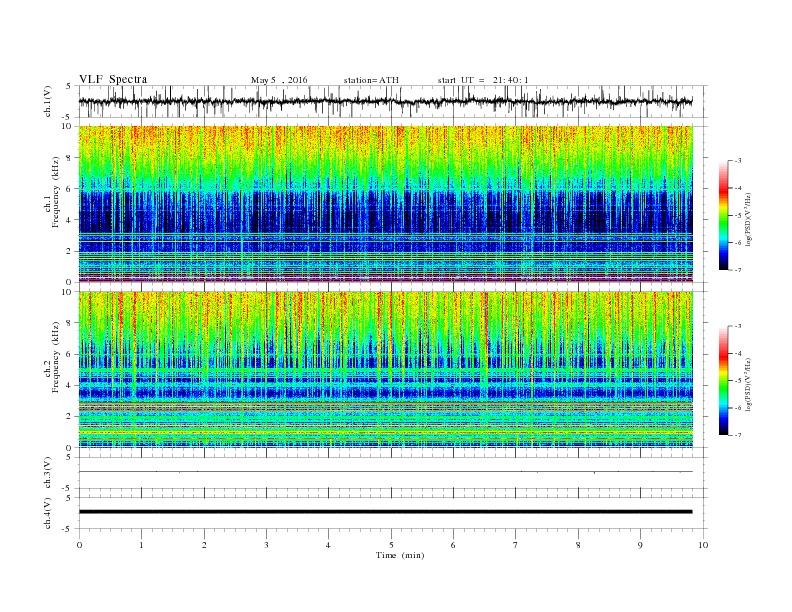Click the '-3' tick on ch.1 colorbar
The image size is (792, 612).
738,161
